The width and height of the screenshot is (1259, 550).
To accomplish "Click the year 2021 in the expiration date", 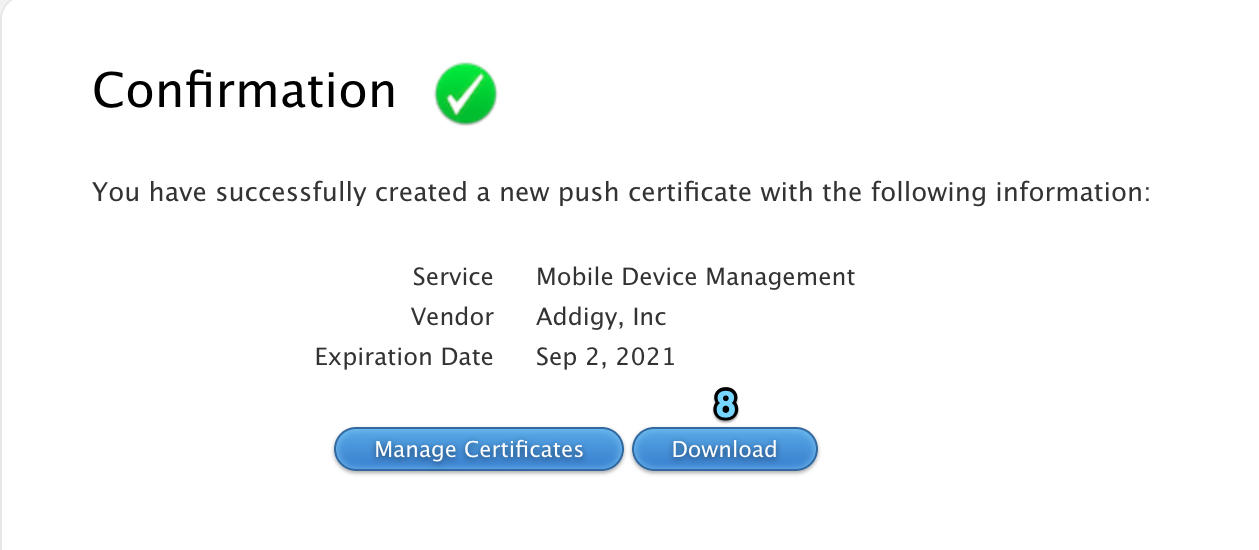I will click(647, 357).
